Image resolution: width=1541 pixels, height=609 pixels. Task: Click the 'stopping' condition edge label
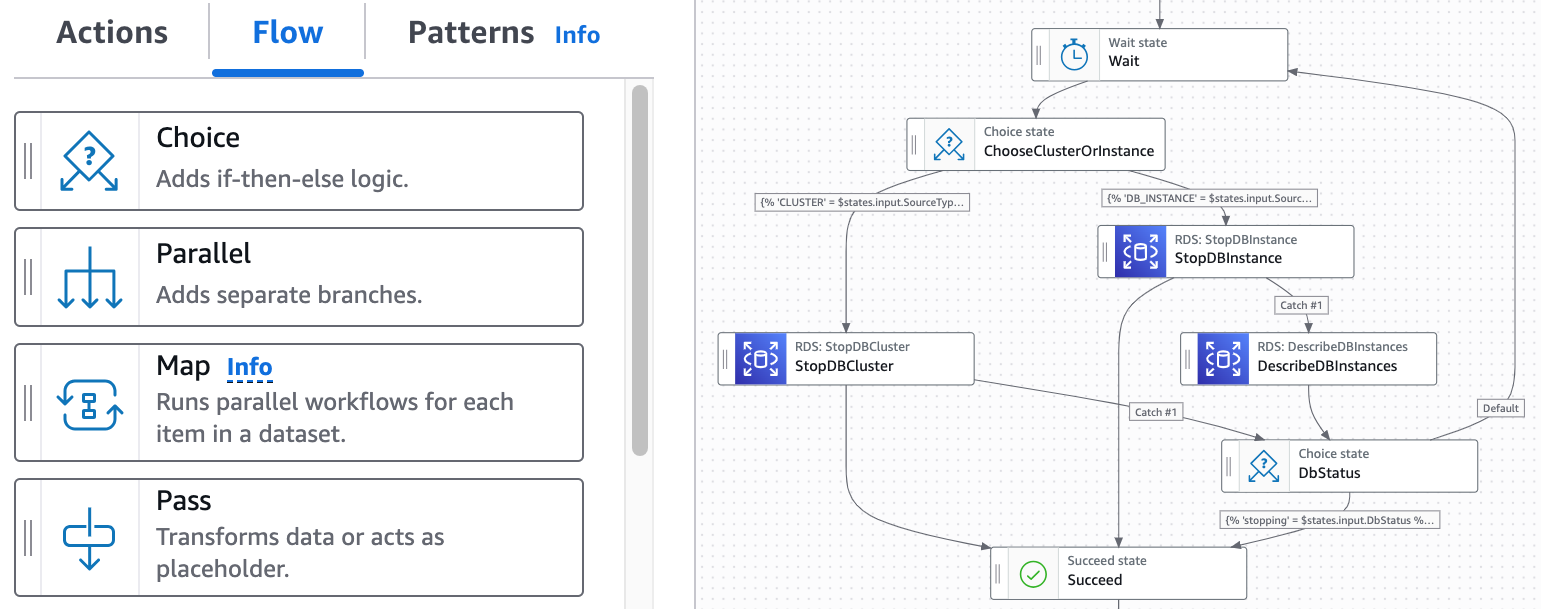pos(1330,521)
